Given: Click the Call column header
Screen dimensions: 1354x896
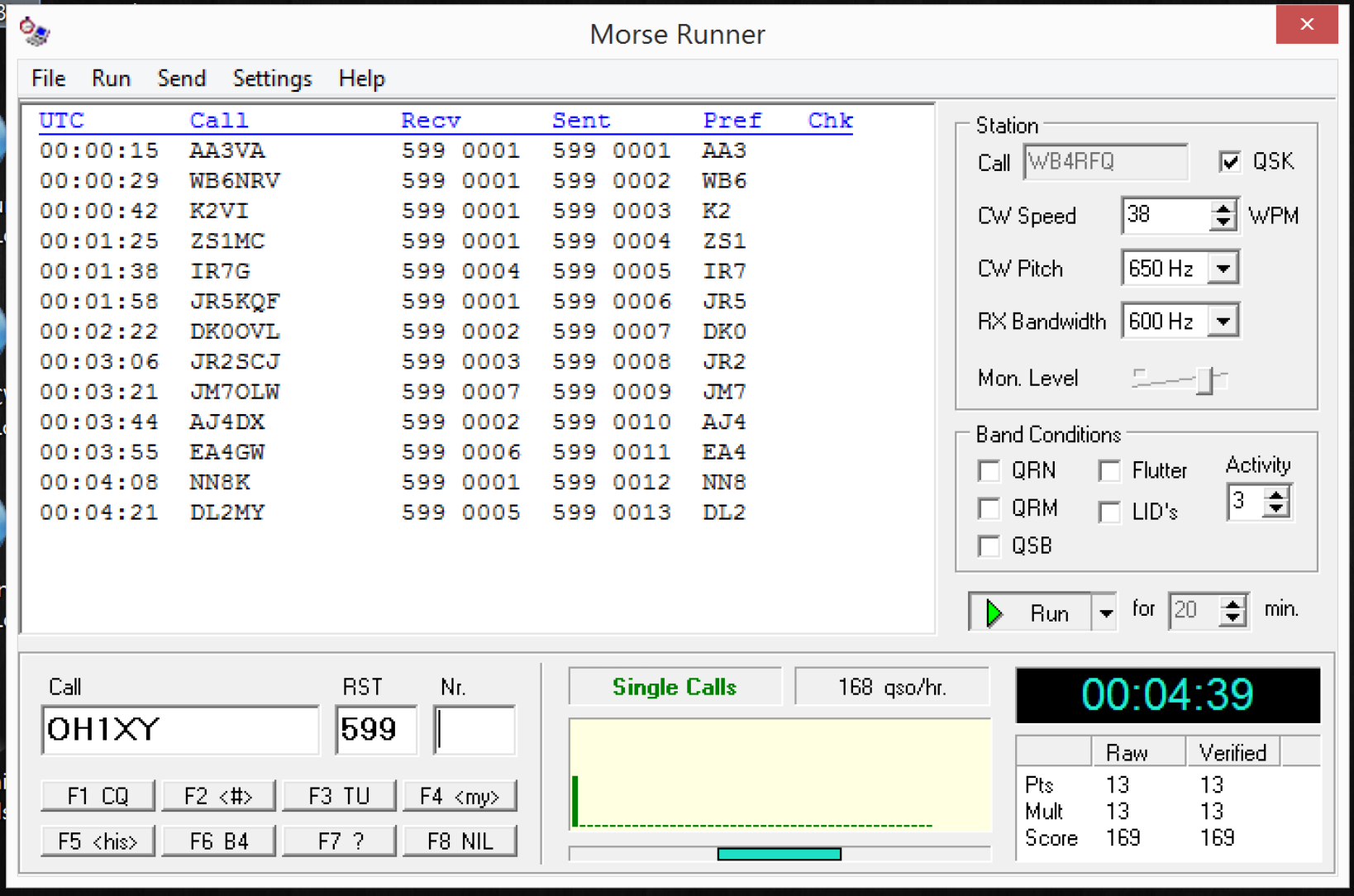Looking at the screenshot, I should click(x=219, y=121).
